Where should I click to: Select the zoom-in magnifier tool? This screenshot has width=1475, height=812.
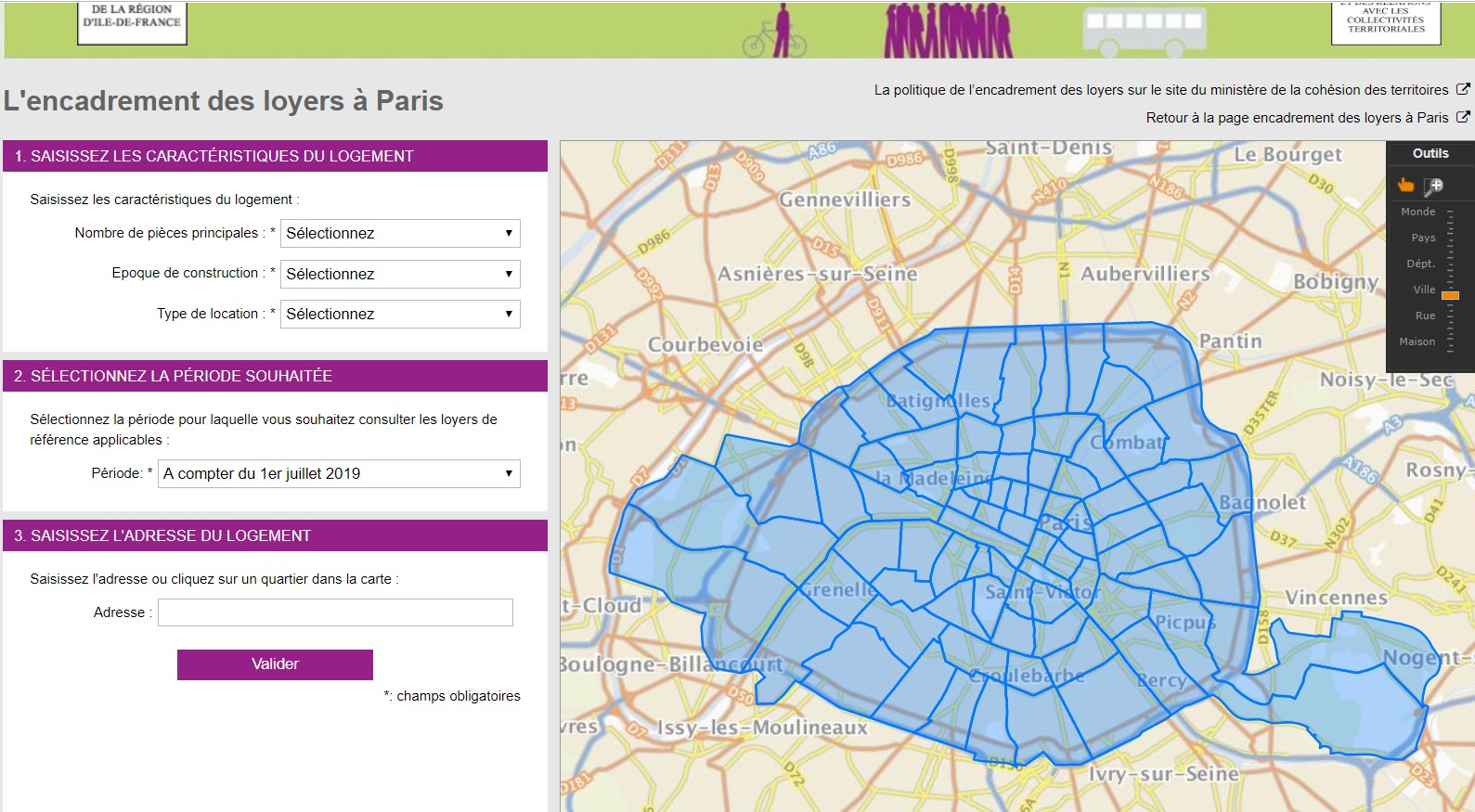[1434, 186]
